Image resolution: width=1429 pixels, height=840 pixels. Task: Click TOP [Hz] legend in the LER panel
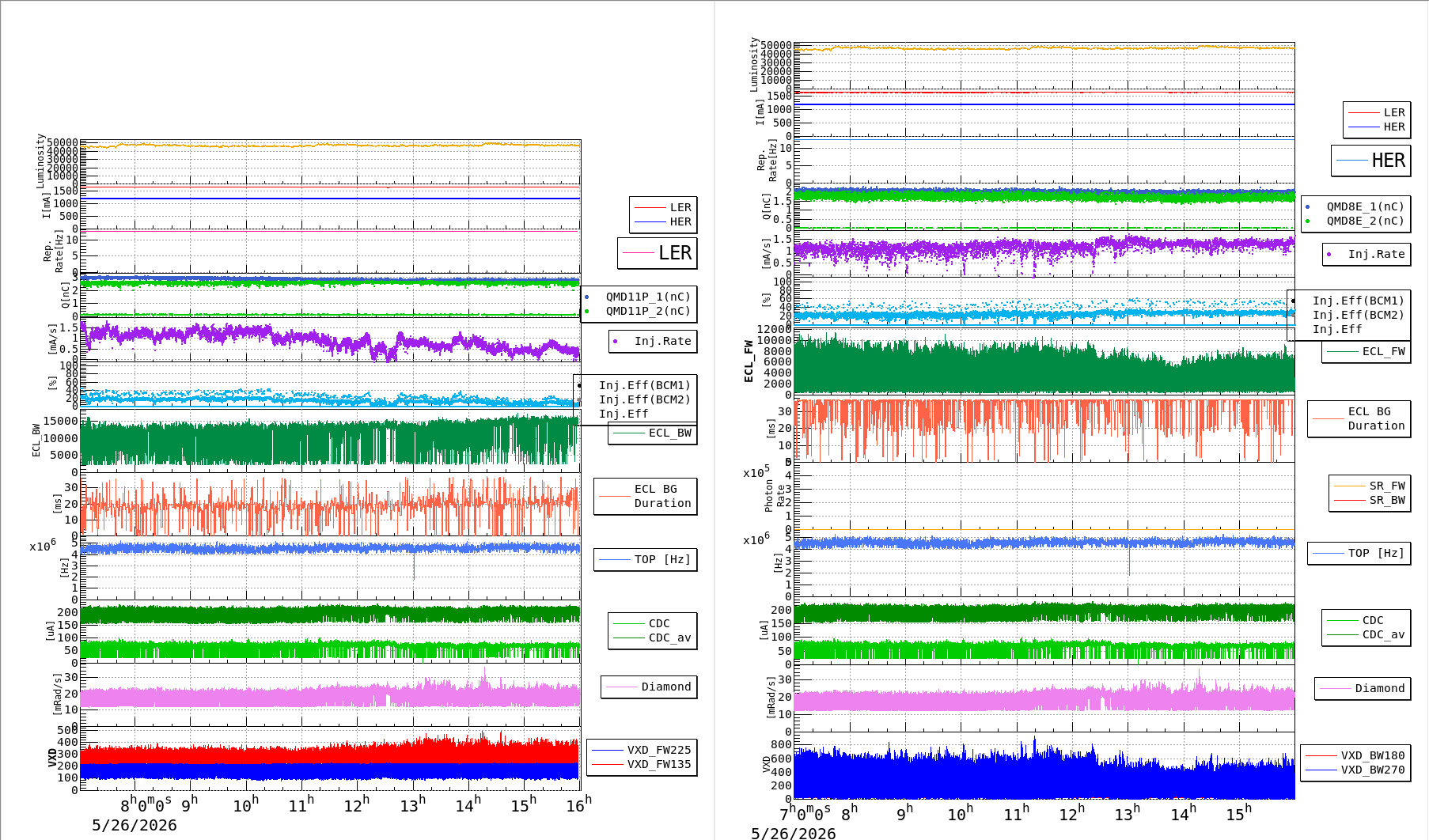point(662,559)
